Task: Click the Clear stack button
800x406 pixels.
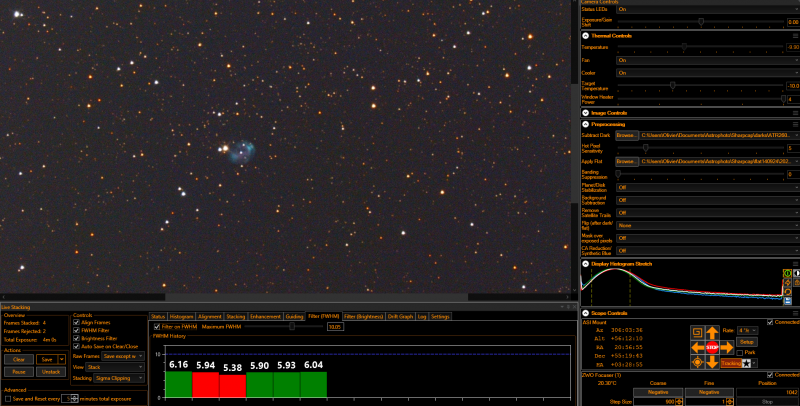Action: click(x=19, y=360)
